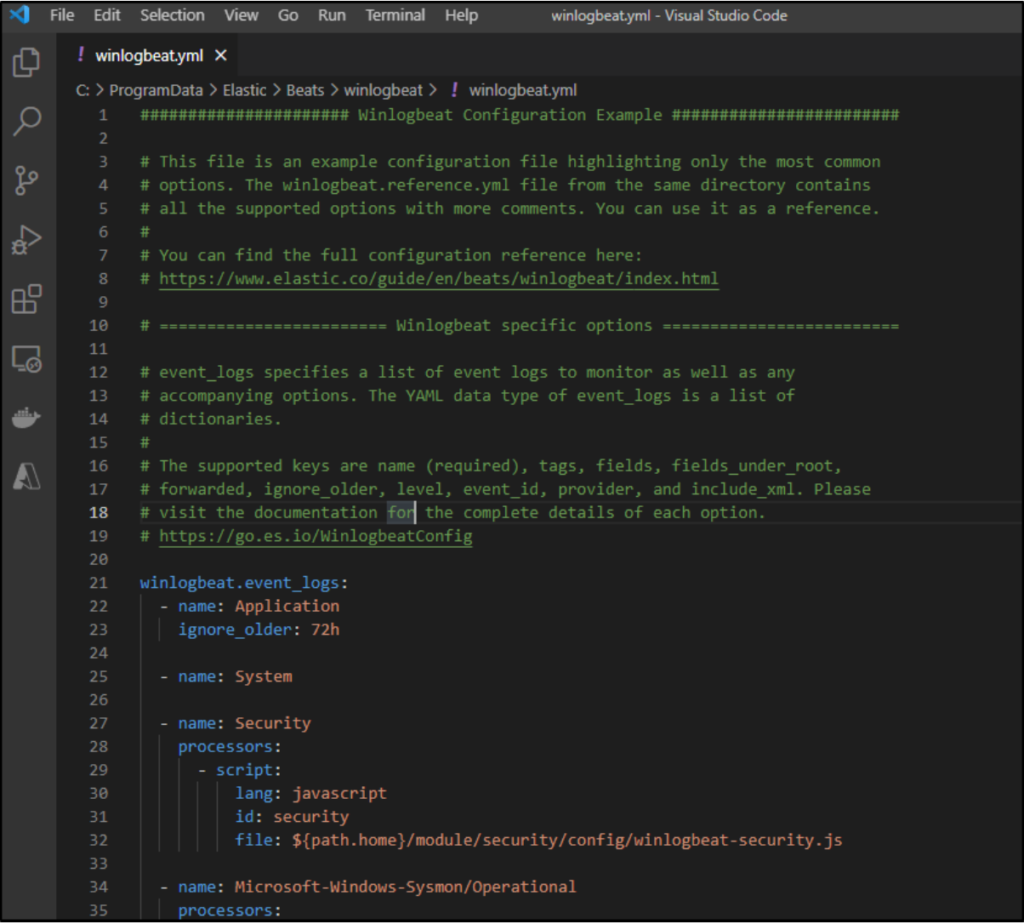Open the Extensions view
1024x924 pixels.
pos(26,296)
